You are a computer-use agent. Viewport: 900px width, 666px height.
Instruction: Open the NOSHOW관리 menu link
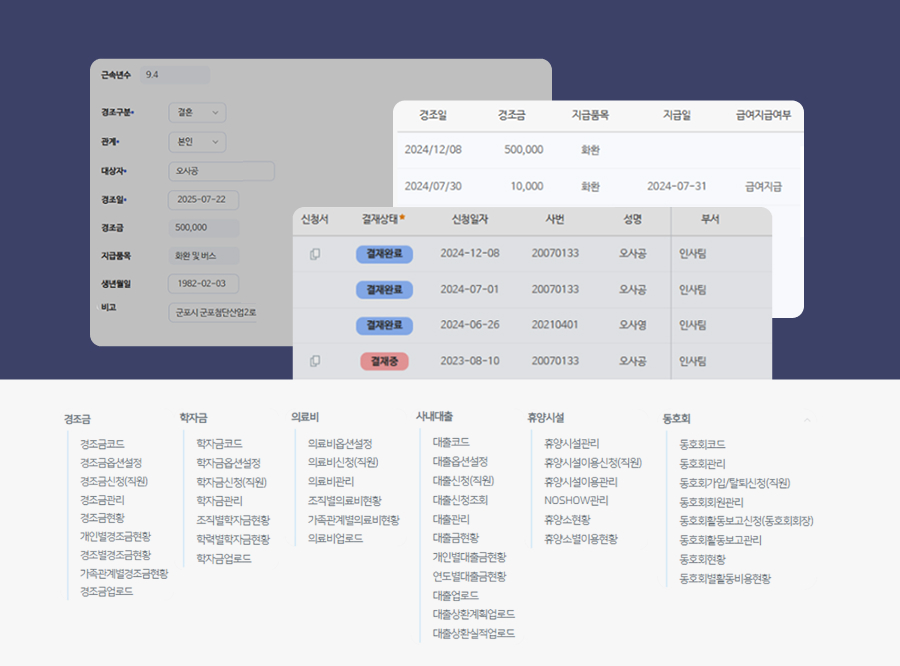tap(576, 500)
